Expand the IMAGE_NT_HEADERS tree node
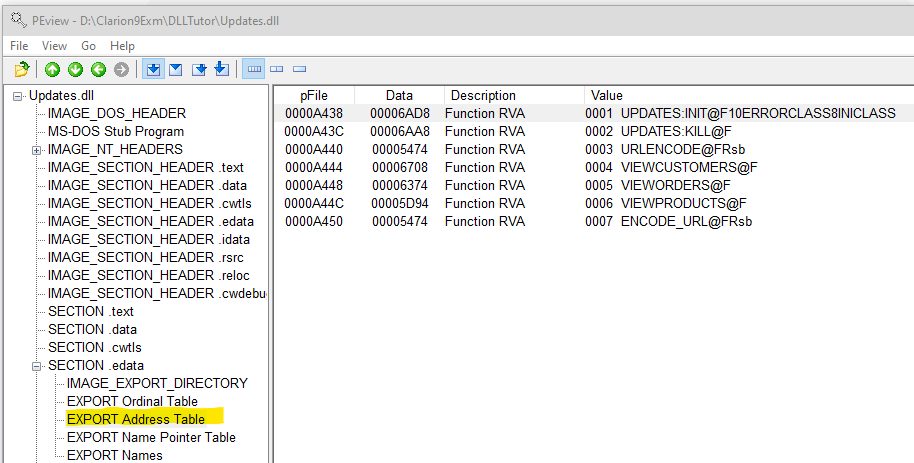Image resolution: width=914 pixels, height=463 pixels. [x=37, y=149]
